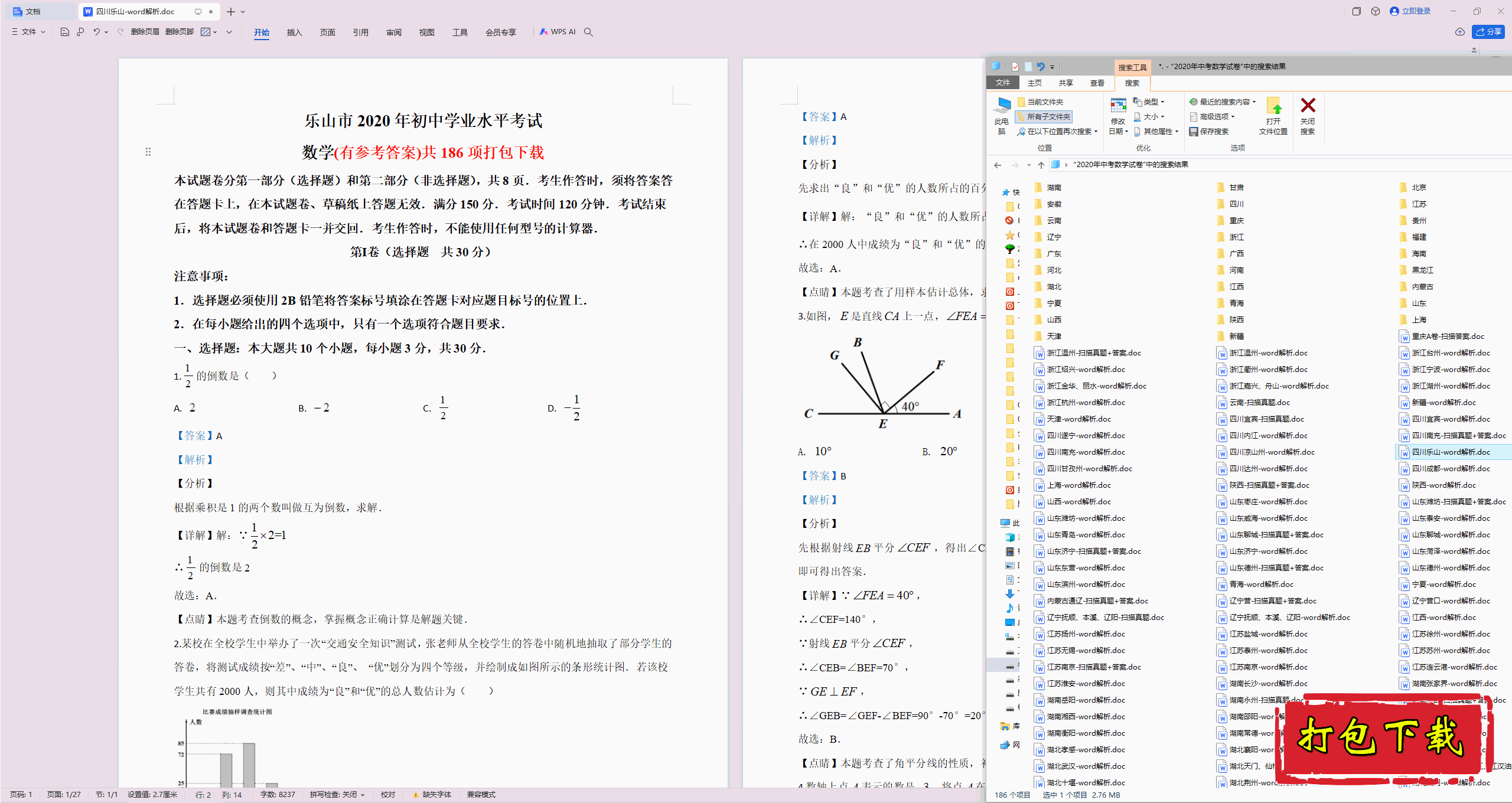
Task: Launch the WPS AI assistant
Action: tap(557, 32)
